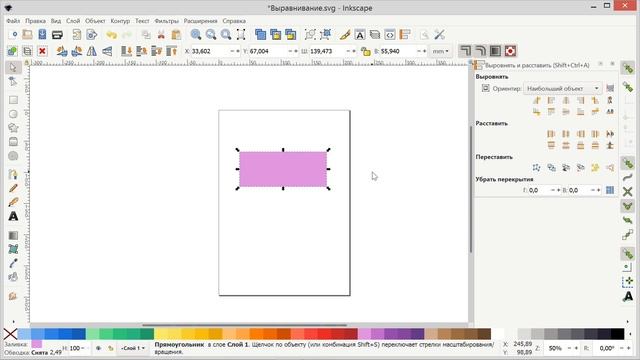Image resolution: width=640 pixels, height=360 pixels.
Task: Select the Color picker dropper tool
Action: [13, 263]
